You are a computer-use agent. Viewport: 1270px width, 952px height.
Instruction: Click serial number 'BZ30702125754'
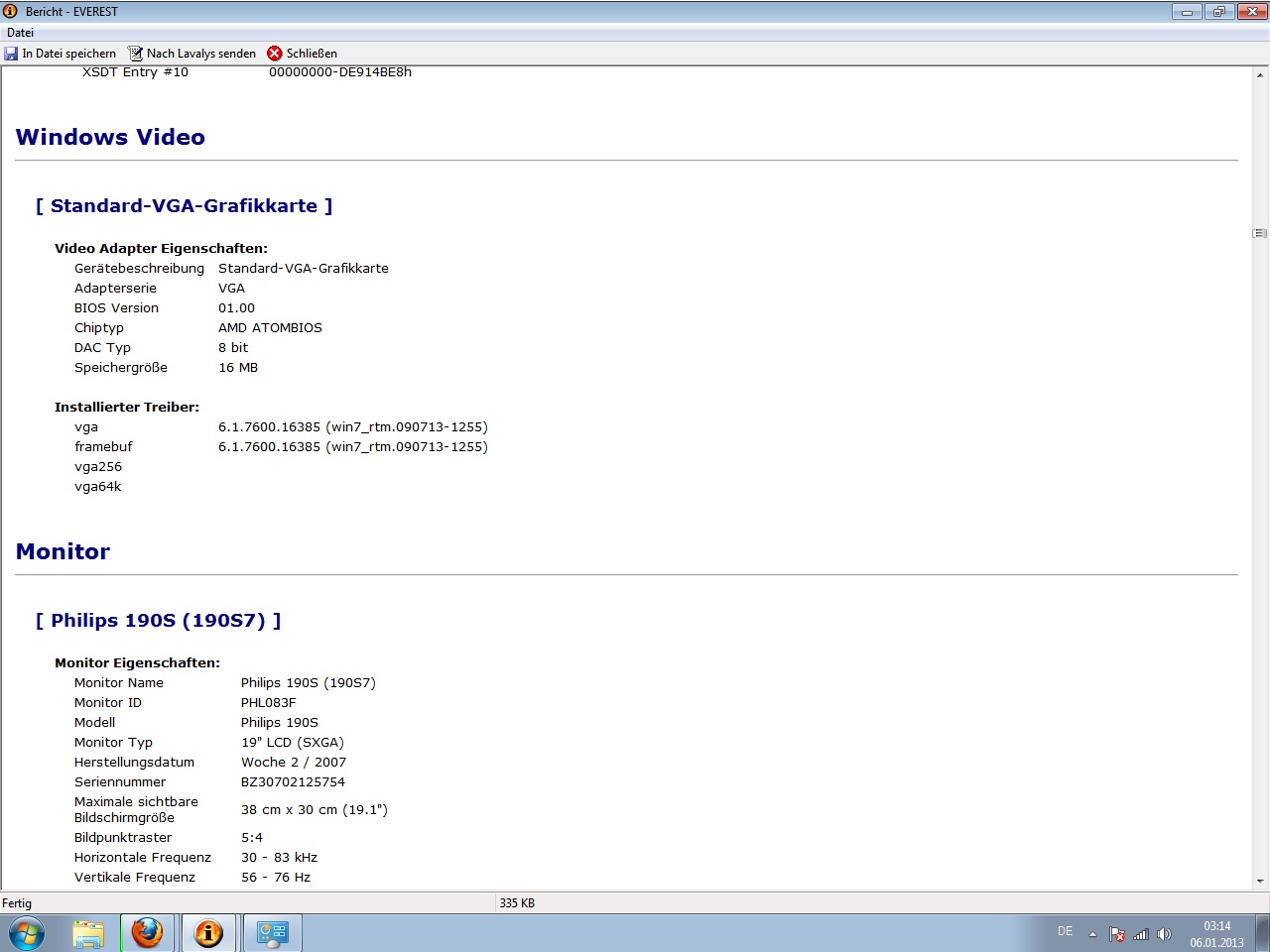(293, 782)
